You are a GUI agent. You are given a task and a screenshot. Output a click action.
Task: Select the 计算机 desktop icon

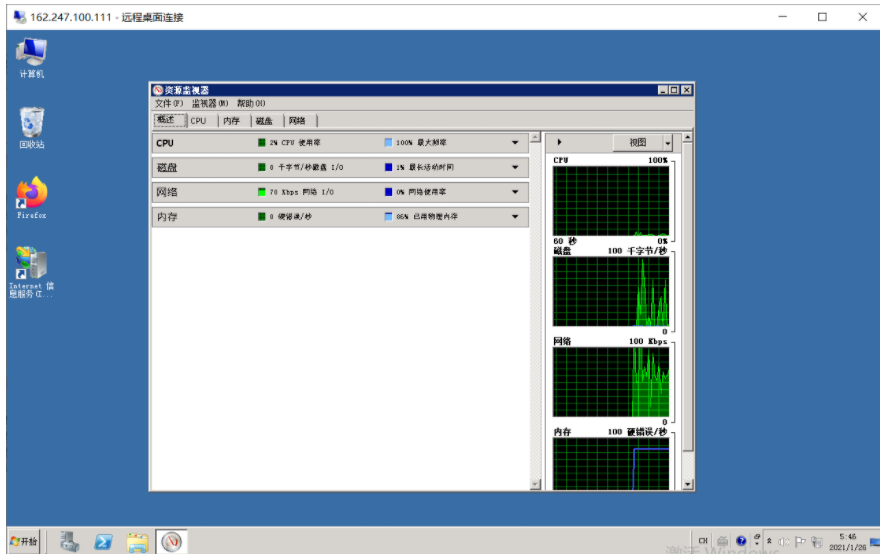pyautogui.click(x=32, y=54)
